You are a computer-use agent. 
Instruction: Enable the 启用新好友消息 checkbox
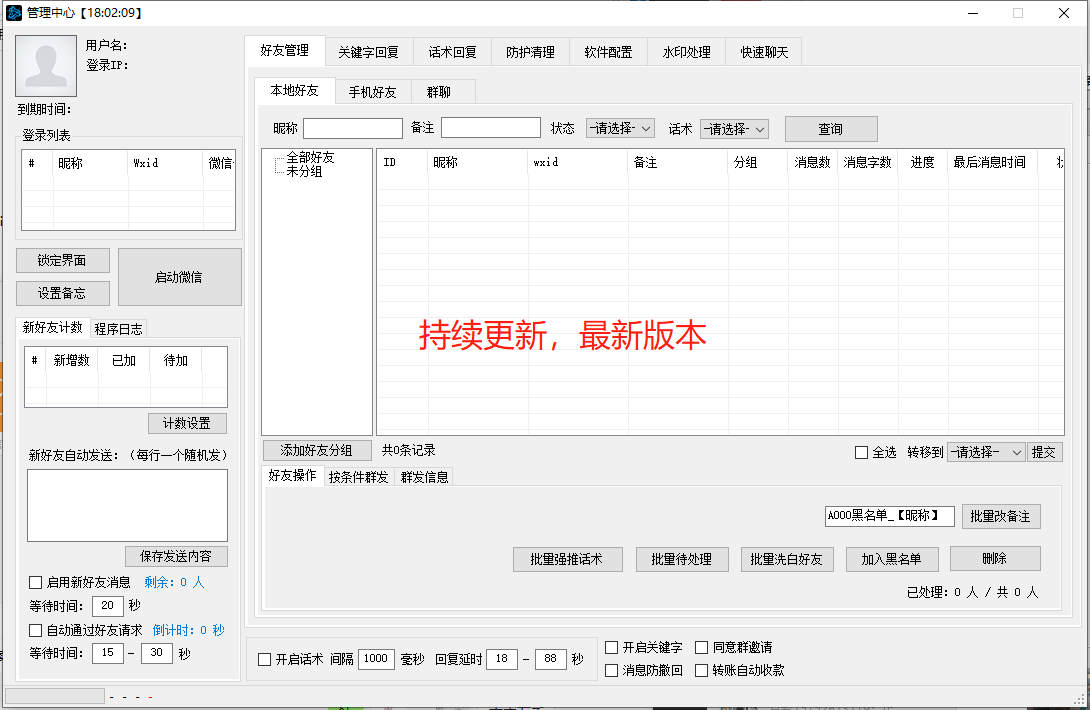point(35,583)
